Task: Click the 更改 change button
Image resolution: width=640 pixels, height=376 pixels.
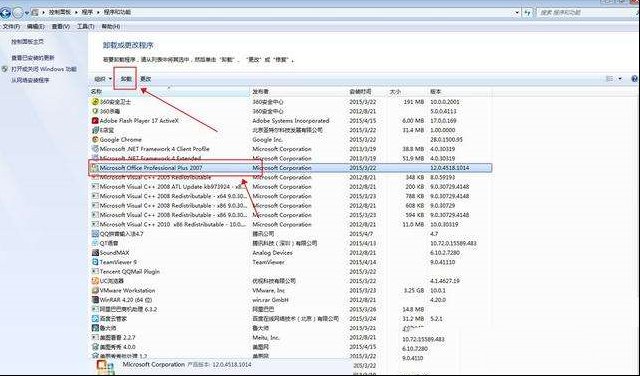Action: 146,79
